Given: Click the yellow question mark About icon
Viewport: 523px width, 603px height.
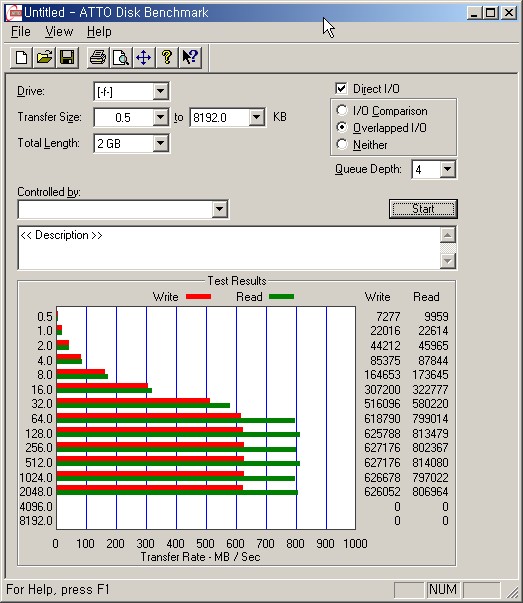Looking at the screenshot, I should 167,58.
